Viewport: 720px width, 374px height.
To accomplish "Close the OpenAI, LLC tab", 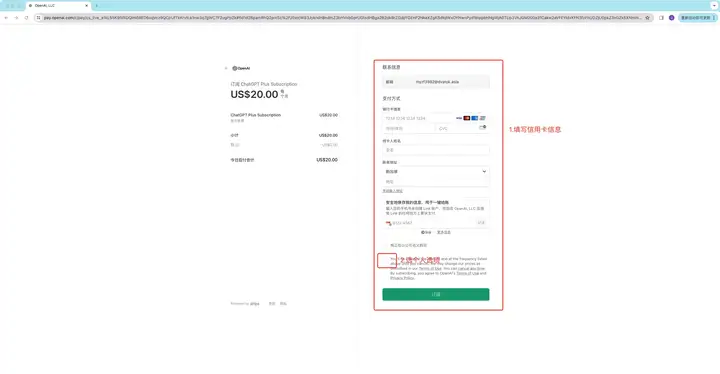I will coord(86,6).
